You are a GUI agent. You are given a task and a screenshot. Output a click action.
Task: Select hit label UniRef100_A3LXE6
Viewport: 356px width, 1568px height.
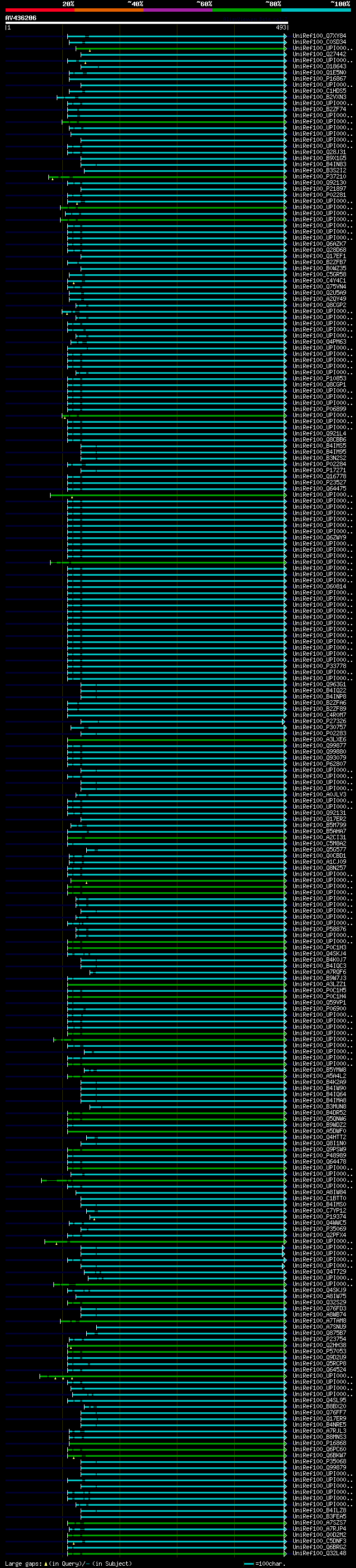[319, 740]
